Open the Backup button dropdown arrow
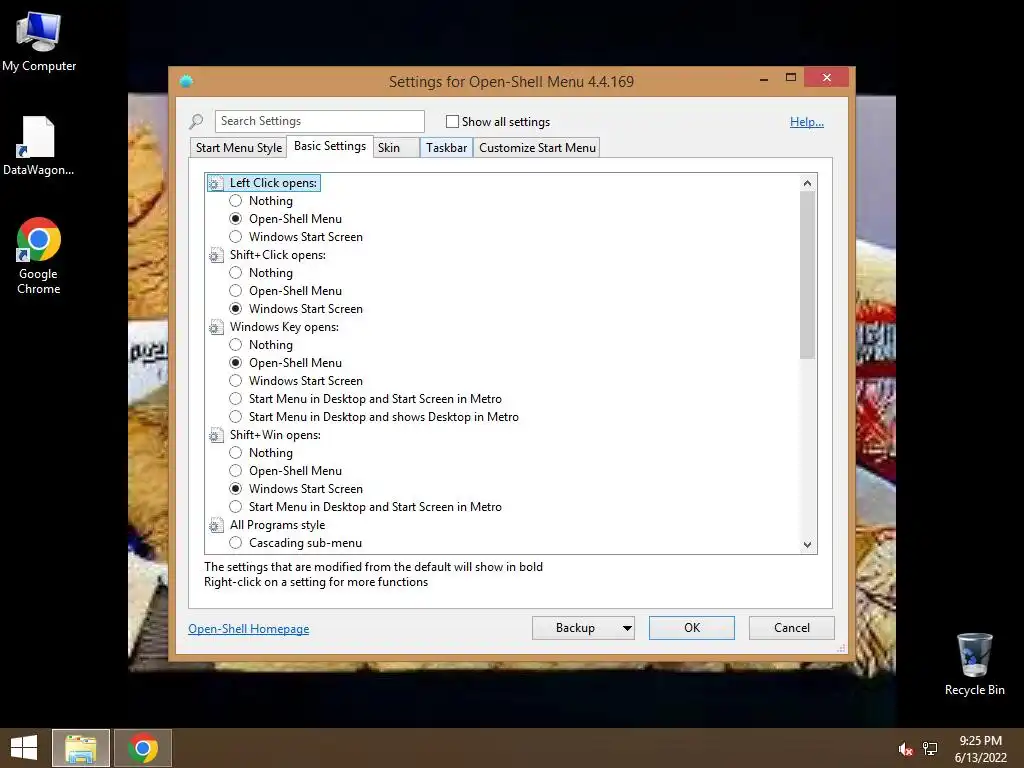The width and height of the screenshot is (1024, 768). 627,628
